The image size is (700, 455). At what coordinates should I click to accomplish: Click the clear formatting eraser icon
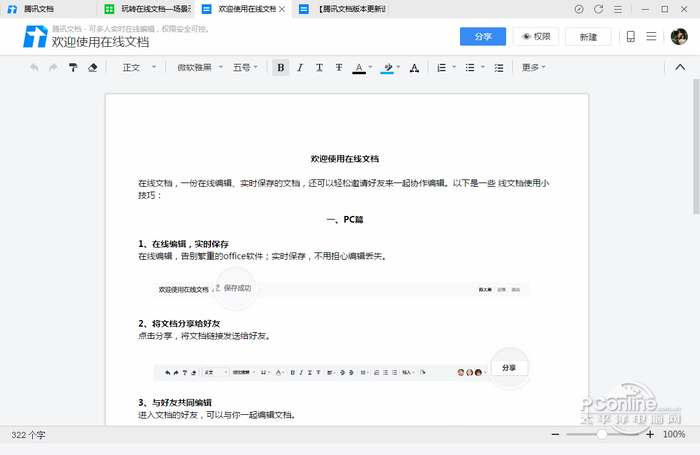[x=93, y=68]
